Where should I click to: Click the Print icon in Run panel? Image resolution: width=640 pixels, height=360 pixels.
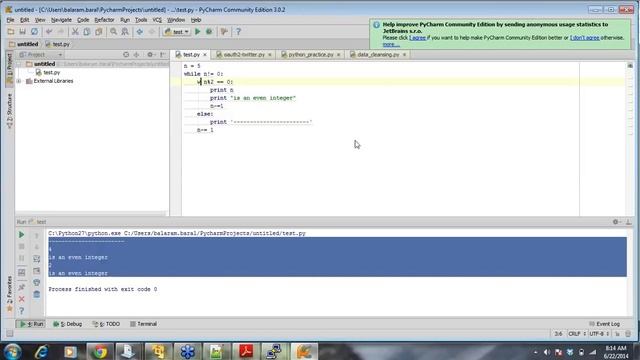(x=36, y=282)
